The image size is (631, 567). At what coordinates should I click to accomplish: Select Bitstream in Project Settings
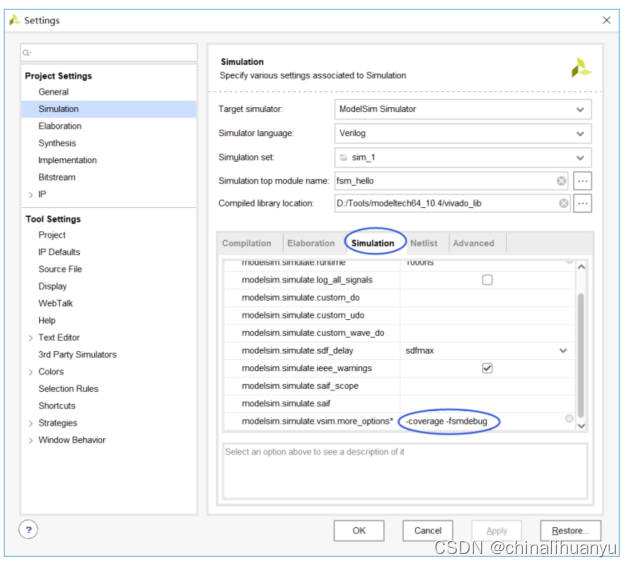57,177
